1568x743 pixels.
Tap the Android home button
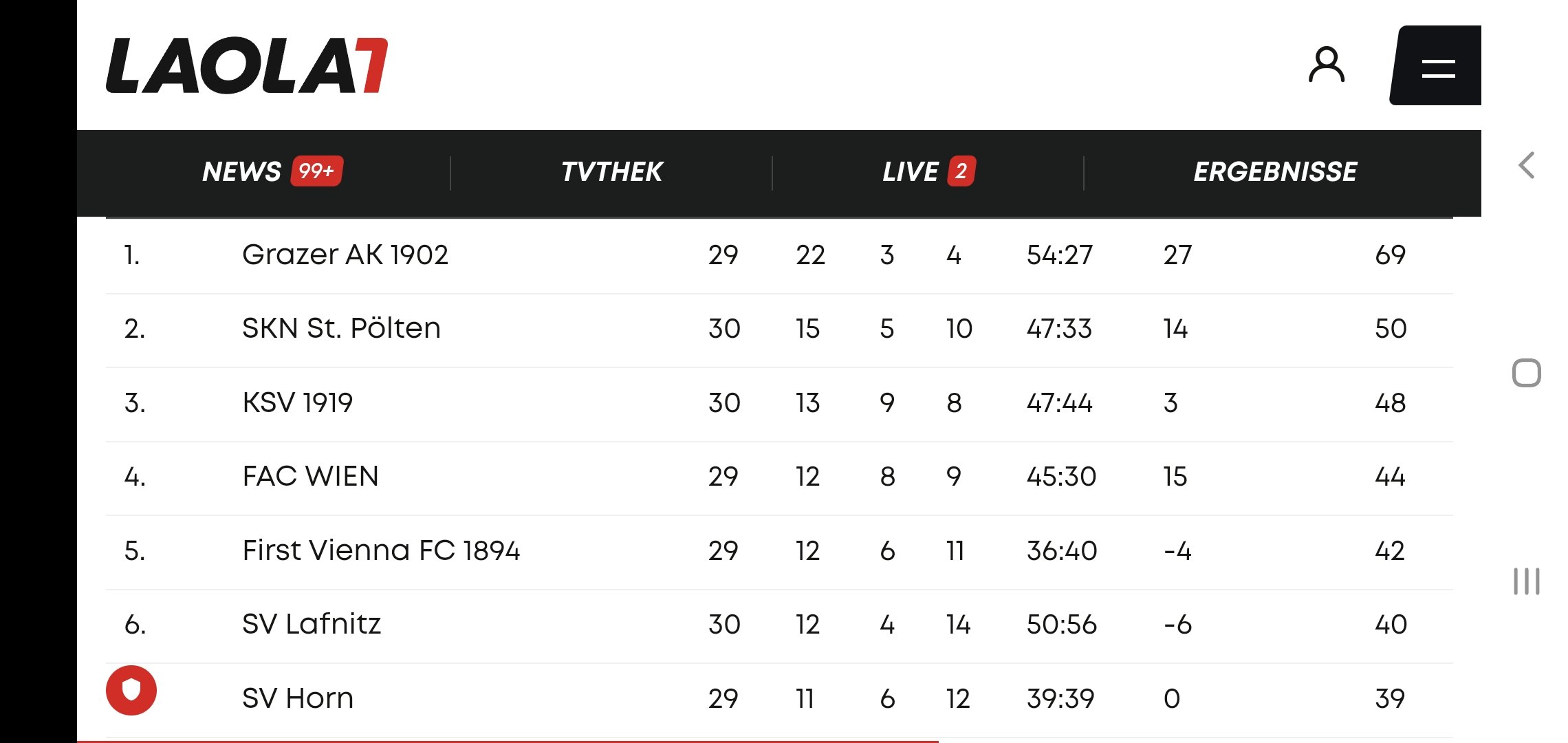click(x=1527, y=373)
